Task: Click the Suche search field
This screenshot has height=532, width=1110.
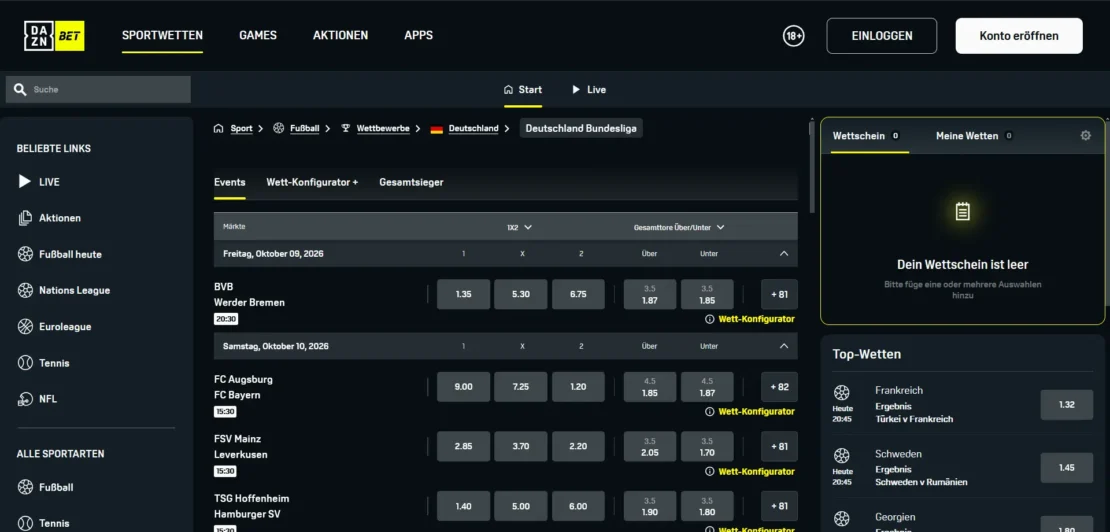Action: [98, 90]
